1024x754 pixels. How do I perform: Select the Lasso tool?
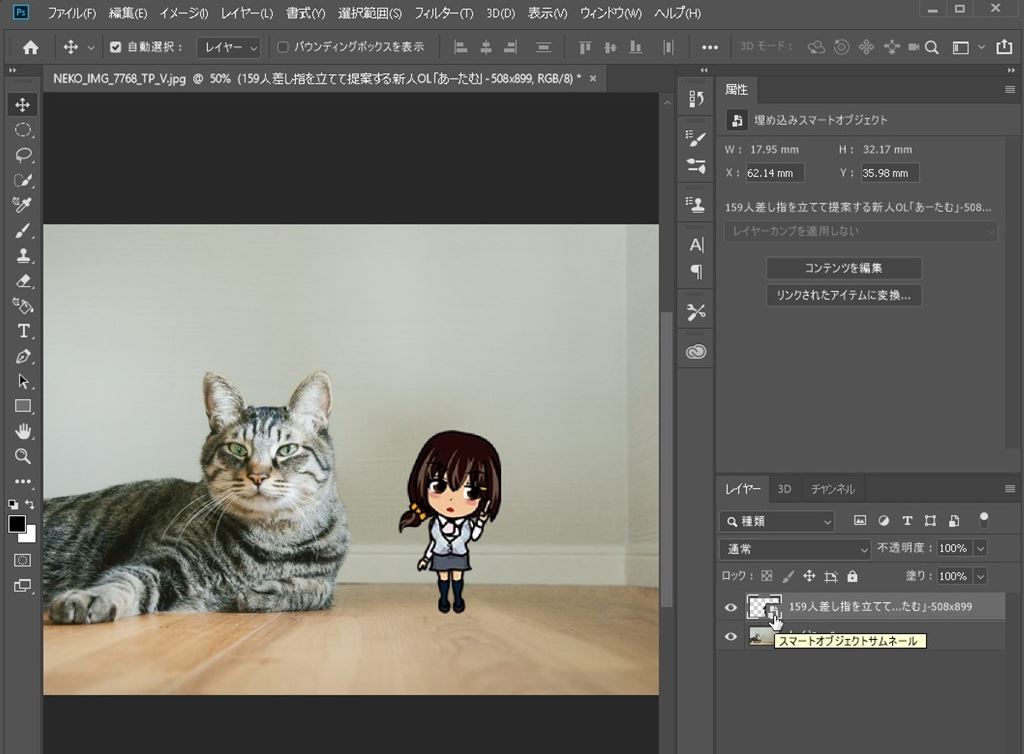point(24,155)
